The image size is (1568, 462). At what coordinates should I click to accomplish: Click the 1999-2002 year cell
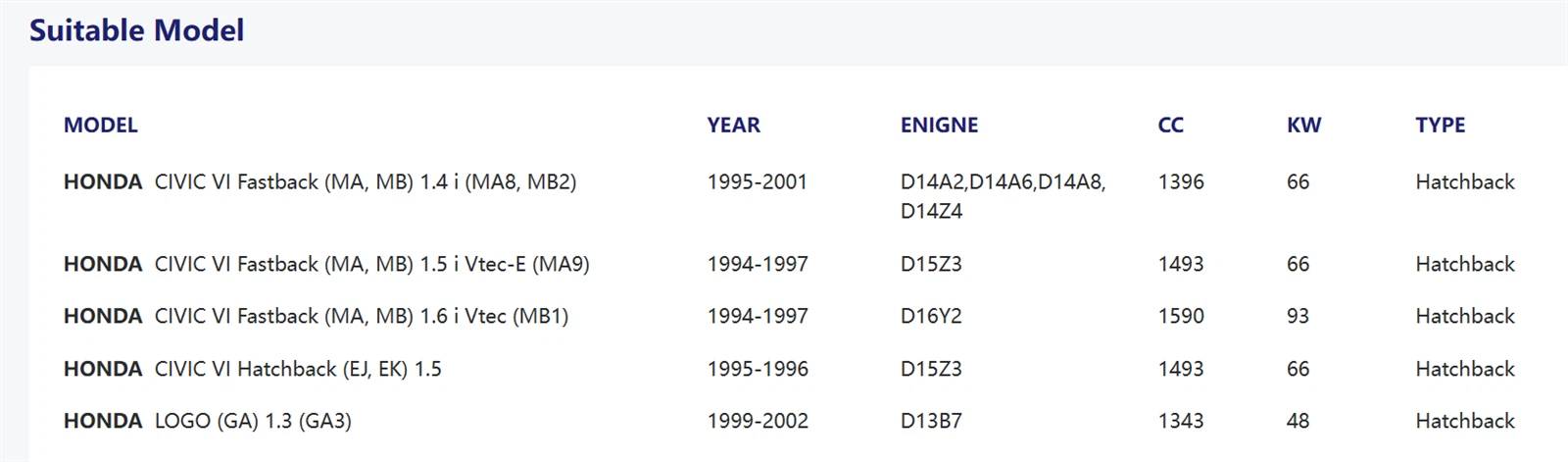click(758, 421)
